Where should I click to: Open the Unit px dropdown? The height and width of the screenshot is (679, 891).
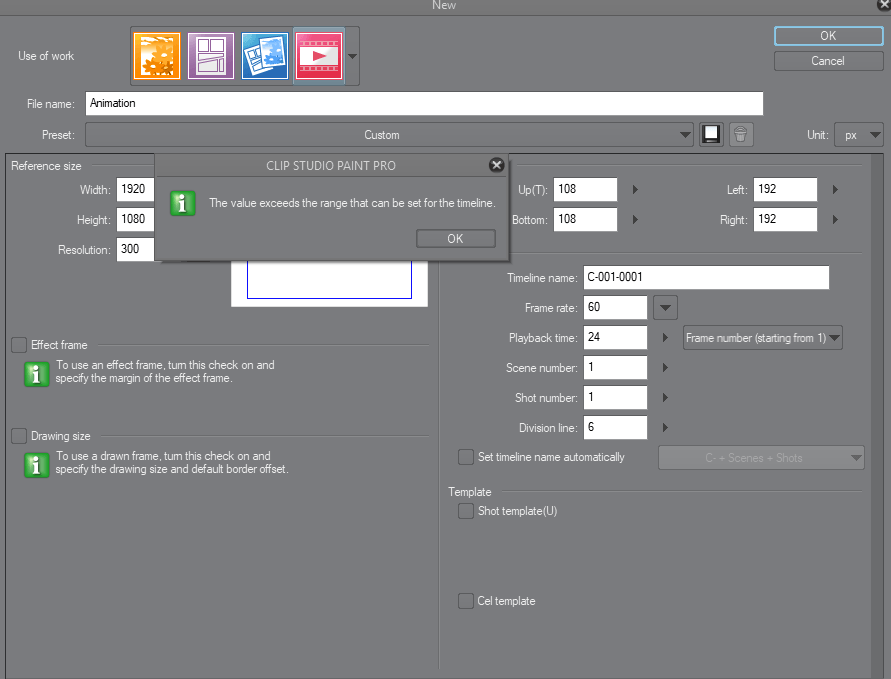[859, 134]
